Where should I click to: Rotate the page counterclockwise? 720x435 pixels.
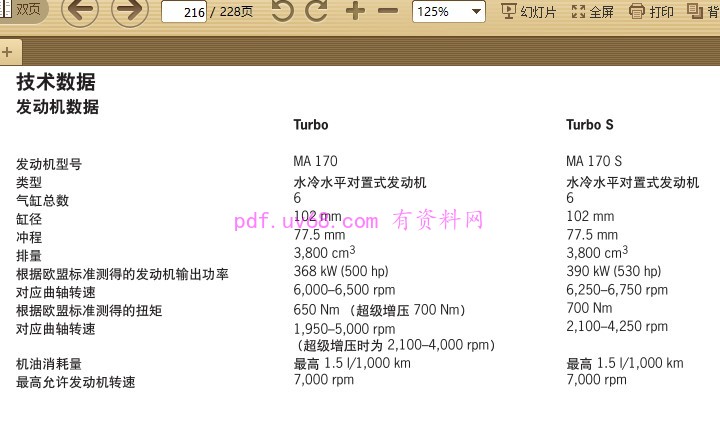pos(283,11)
